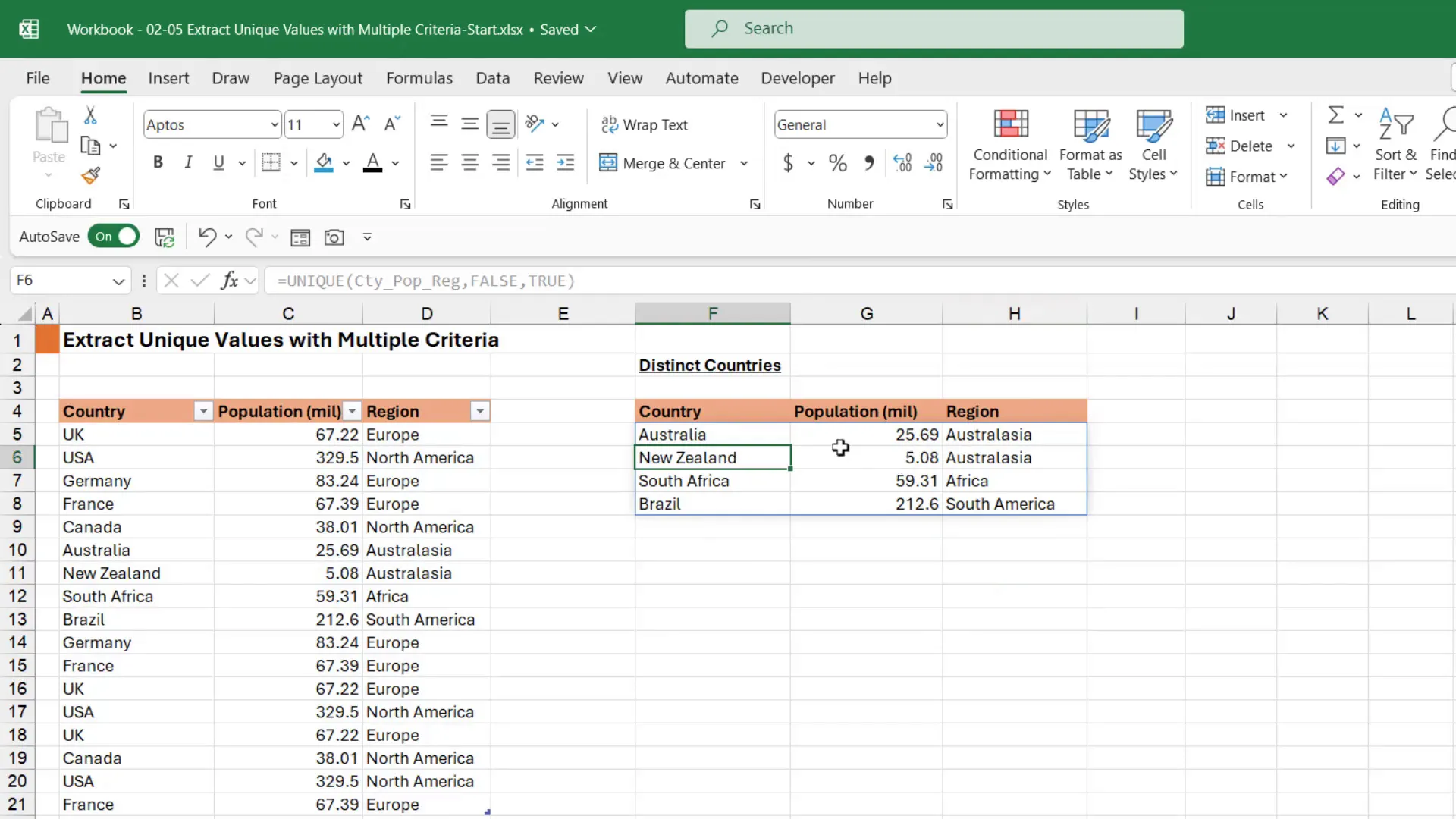Click the Clear eraser icon

(x=1336, y=176)
